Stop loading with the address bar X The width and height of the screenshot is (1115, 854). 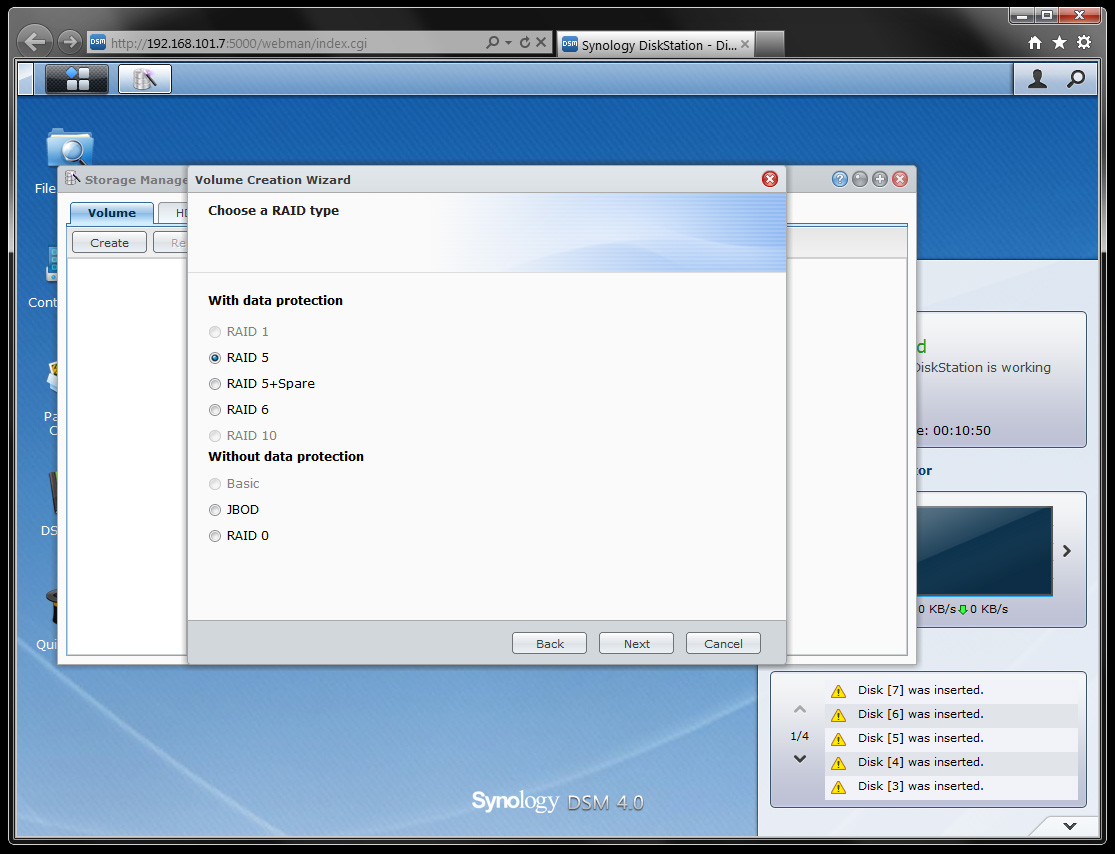(x=541, y=43)
